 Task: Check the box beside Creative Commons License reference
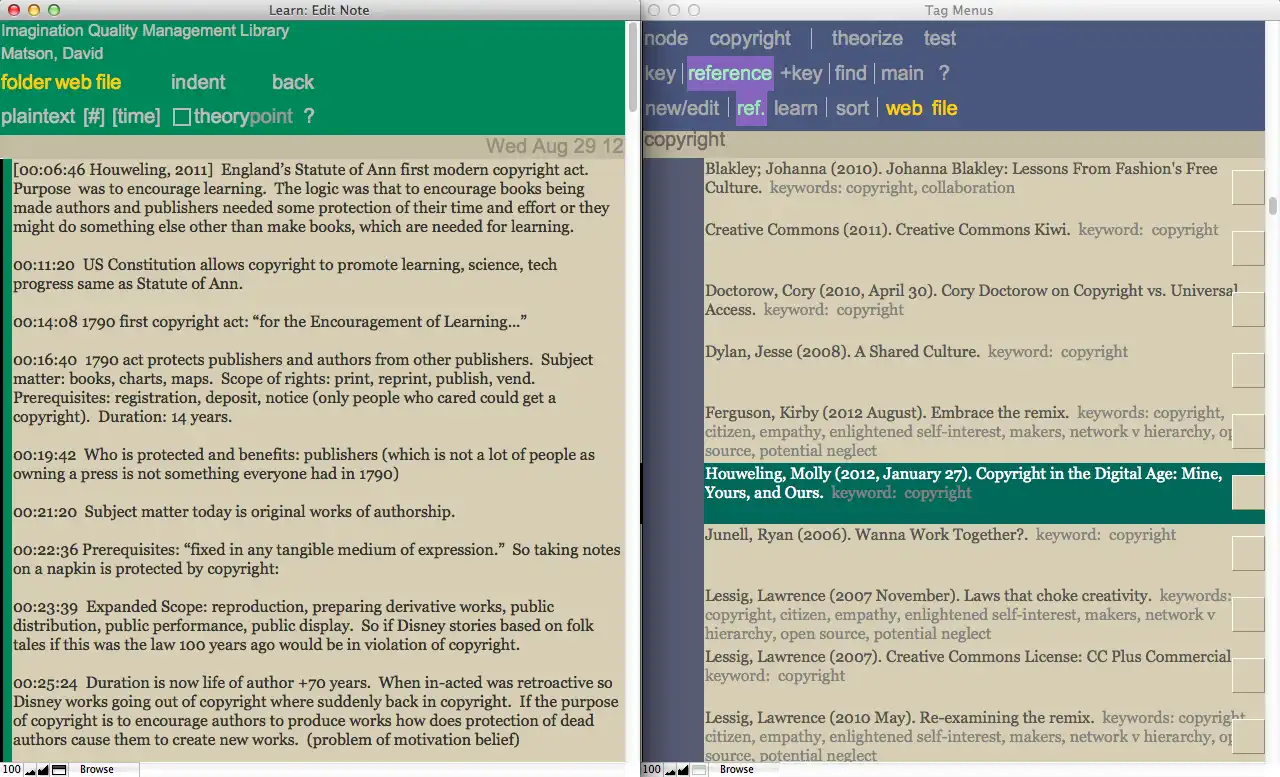(1248, 675)
